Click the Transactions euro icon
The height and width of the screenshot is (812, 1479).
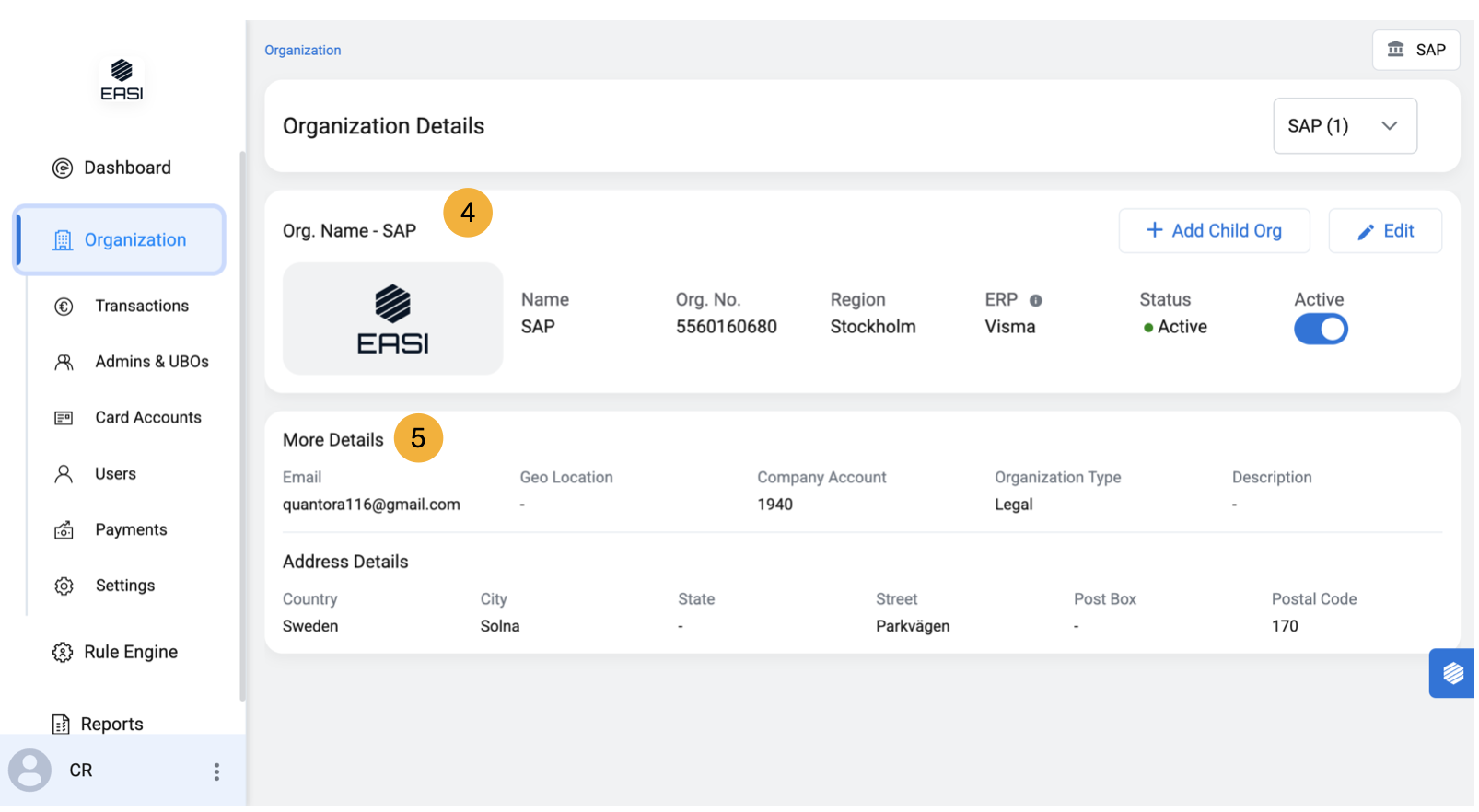tap(64, 307)
